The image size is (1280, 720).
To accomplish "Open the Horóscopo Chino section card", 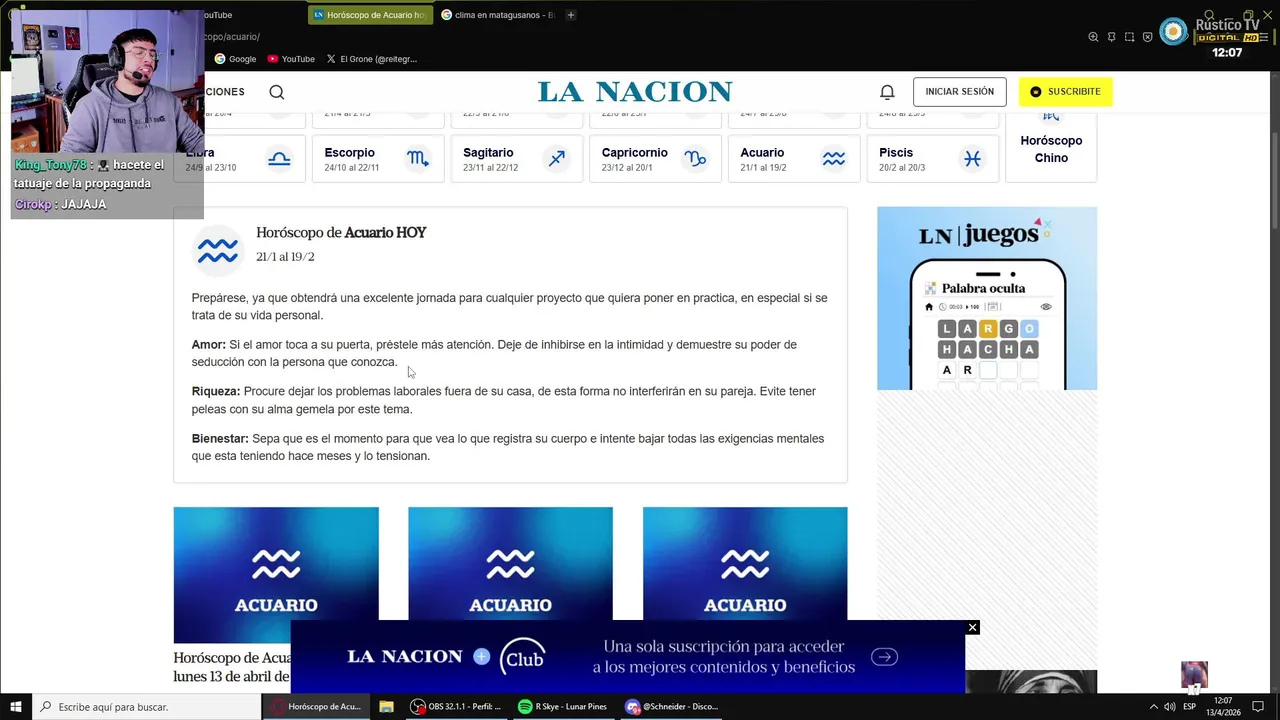I will point(1051,147).
